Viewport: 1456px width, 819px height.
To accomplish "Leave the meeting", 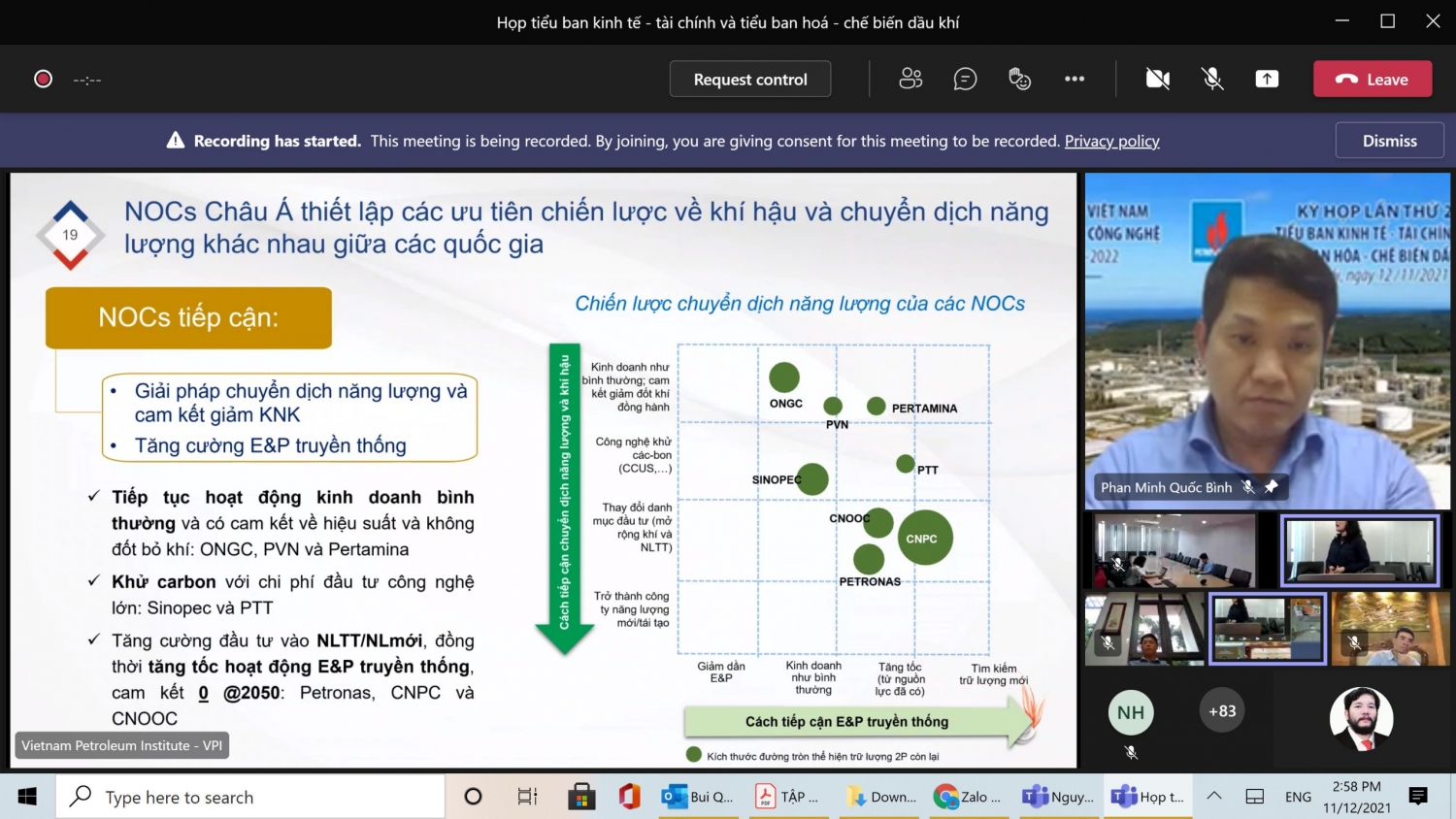I will [1373, 80].
